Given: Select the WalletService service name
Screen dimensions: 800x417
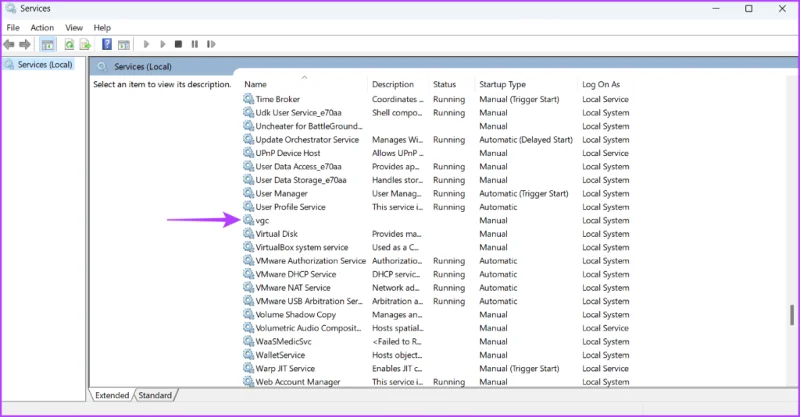Looking at the screenshot, I should (280, 355).
